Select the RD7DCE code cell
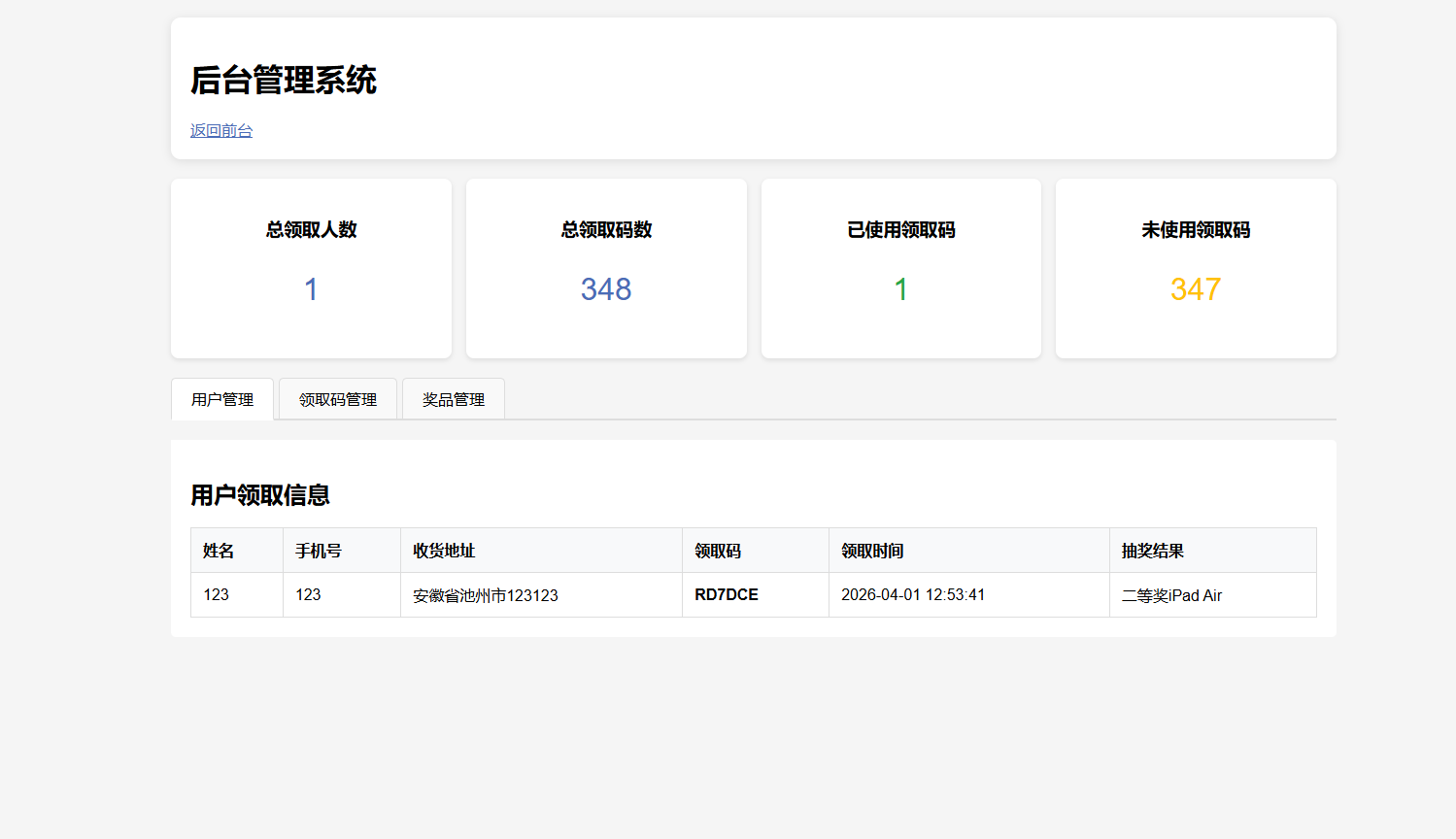The image size is (1456, 839). pyautogui.click(x=727, y=594)
